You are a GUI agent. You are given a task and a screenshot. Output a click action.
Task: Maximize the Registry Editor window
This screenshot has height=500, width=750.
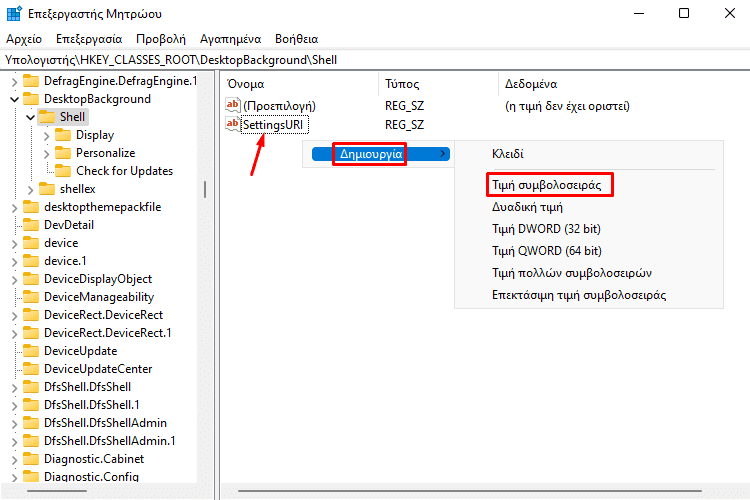coord(684,13)
